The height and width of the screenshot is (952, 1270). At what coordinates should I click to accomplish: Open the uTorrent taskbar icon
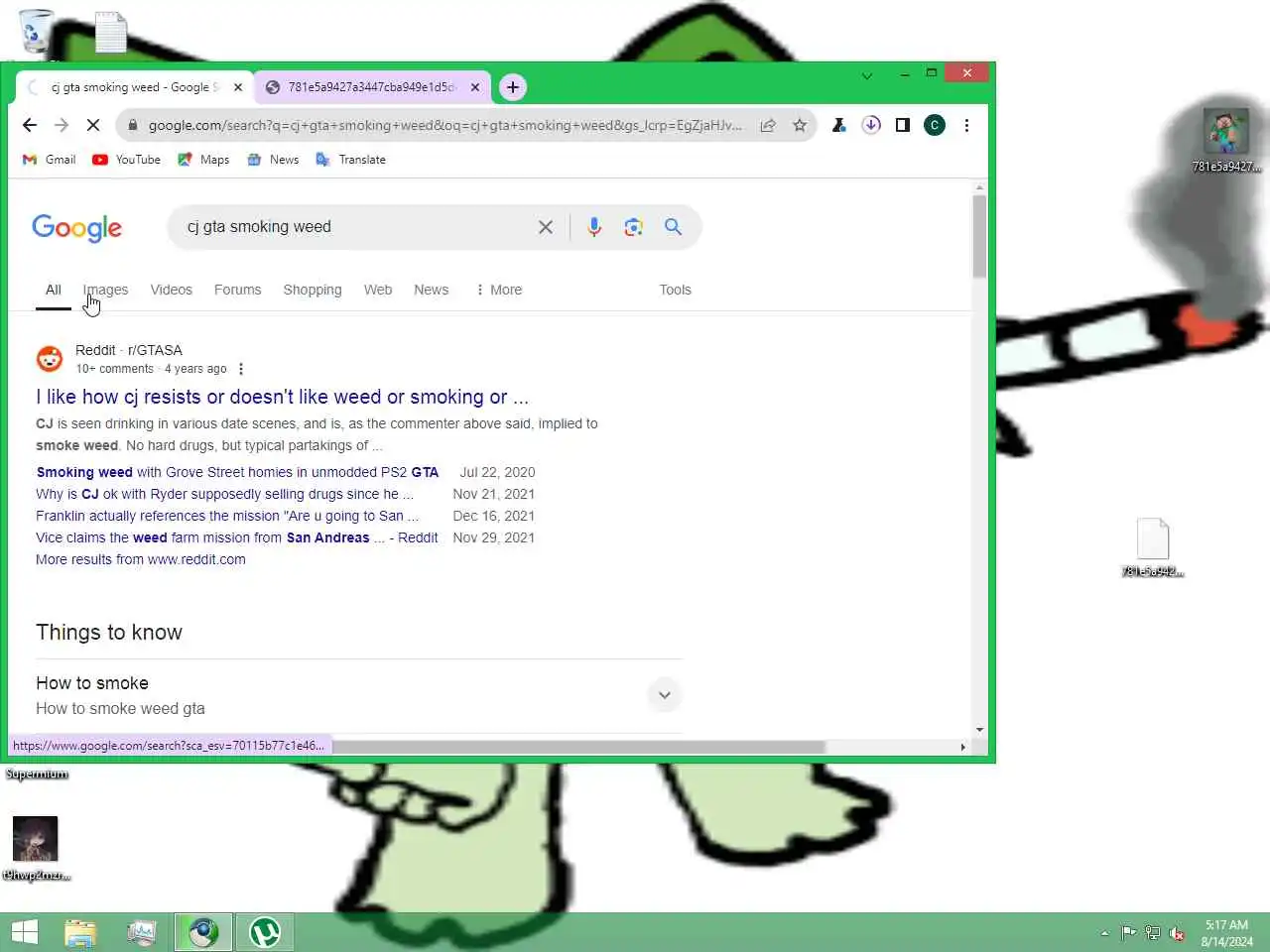pyautogui.click(x=265, y=932)
